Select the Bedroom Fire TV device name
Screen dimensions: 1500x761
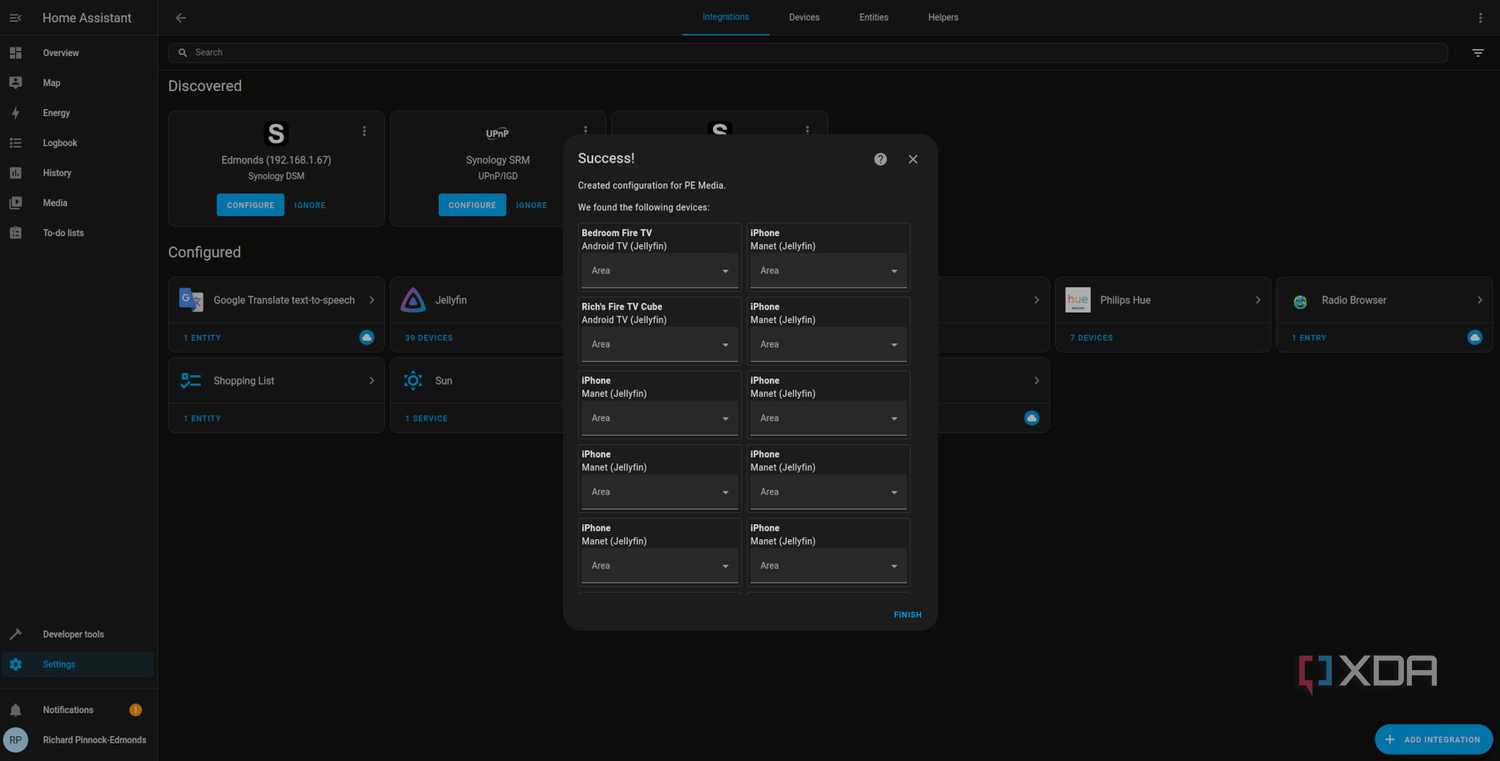tap(617, 233)
